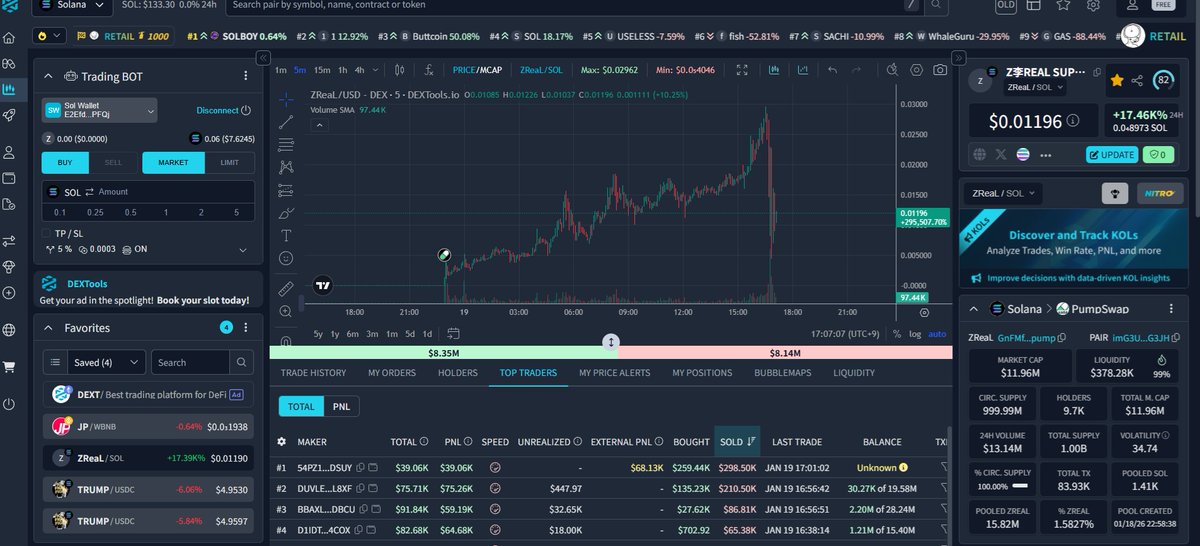Toggle the PRICE/MCAP chart mode
Image resolution: width=1200 pixels, height=546 pixels.
[478, 71]
